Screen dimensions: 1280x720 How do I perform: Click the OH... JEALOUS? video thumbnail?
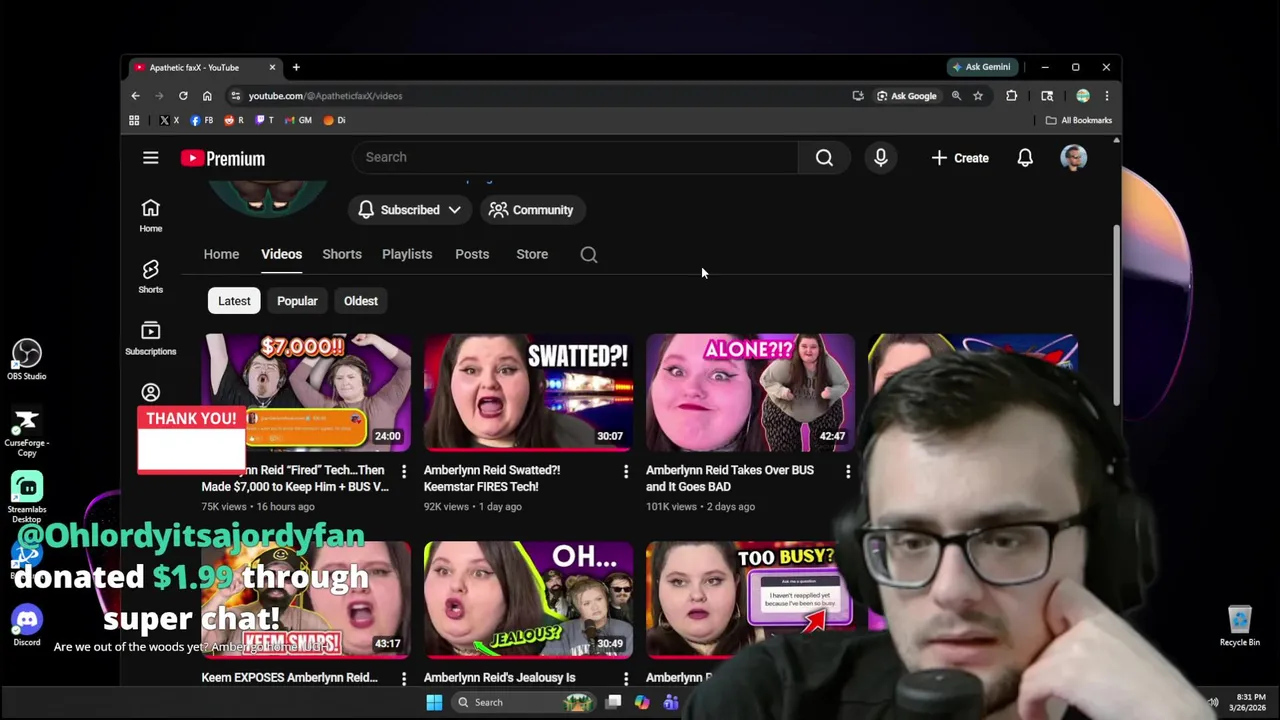point(528,600)
